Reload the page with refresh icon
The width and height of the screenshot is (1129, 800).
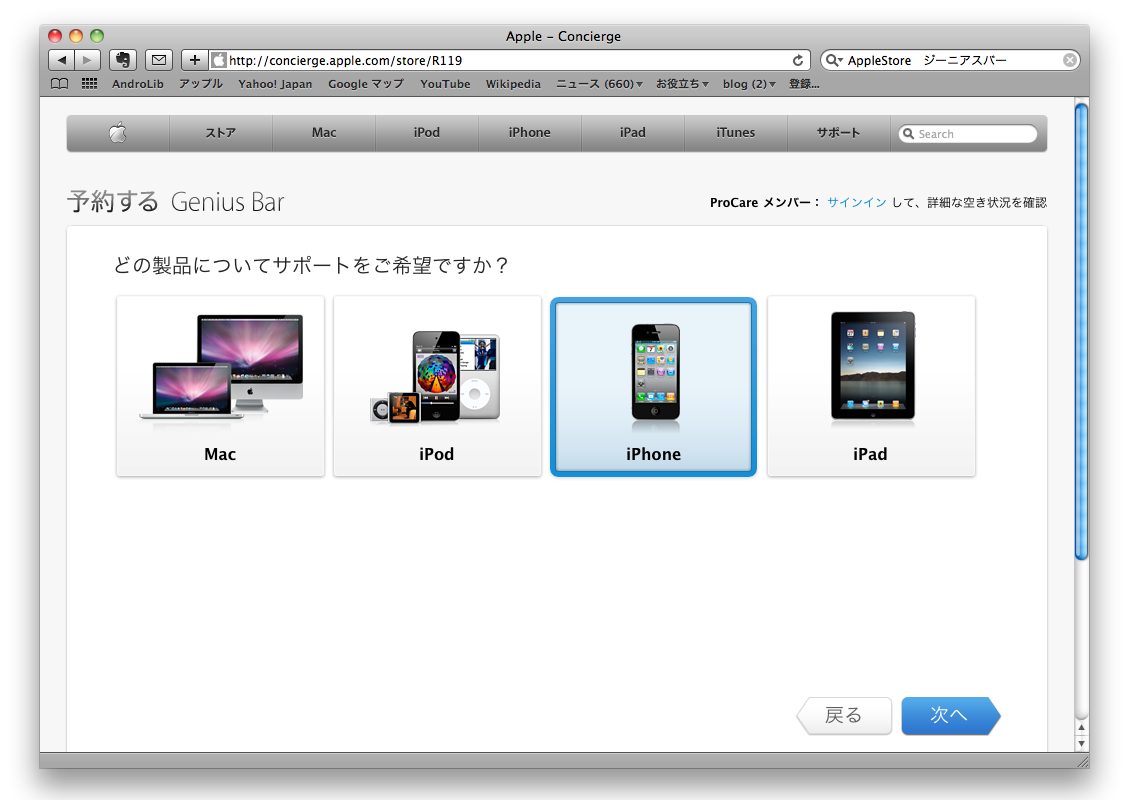click(x=798, y=60)
